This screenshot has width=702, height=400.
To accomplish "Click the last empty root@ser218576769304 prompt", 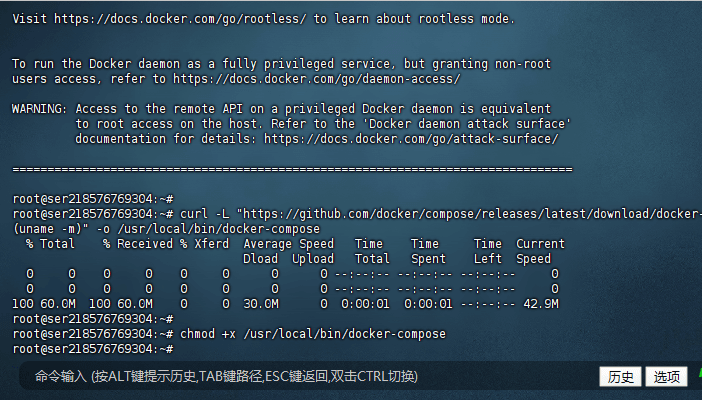I will coord(93,348).
